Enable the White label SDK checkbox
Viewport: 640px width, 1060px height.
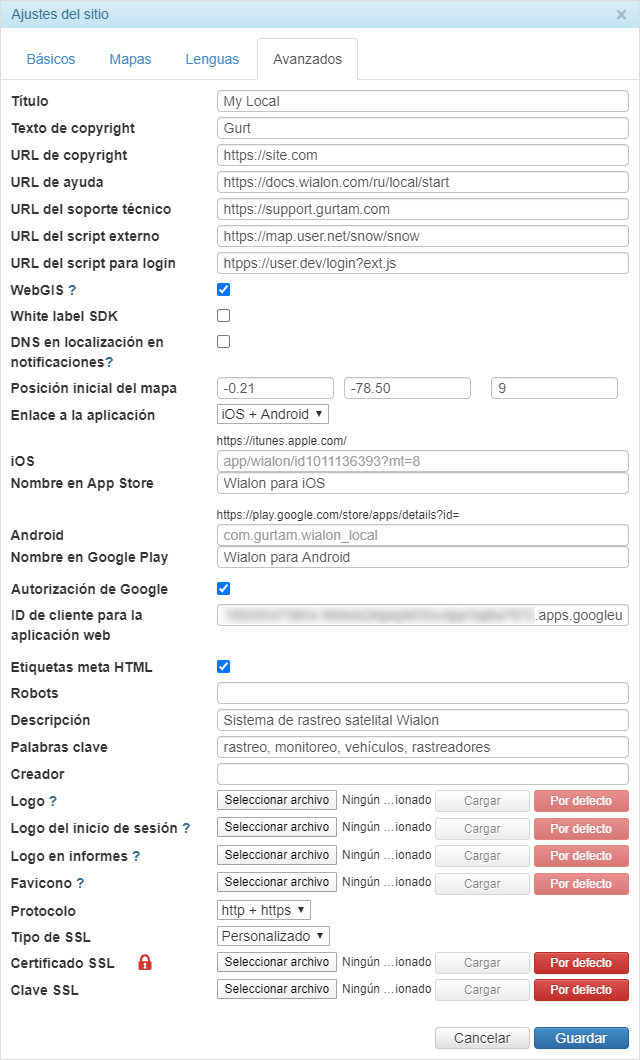click(224, 316)
